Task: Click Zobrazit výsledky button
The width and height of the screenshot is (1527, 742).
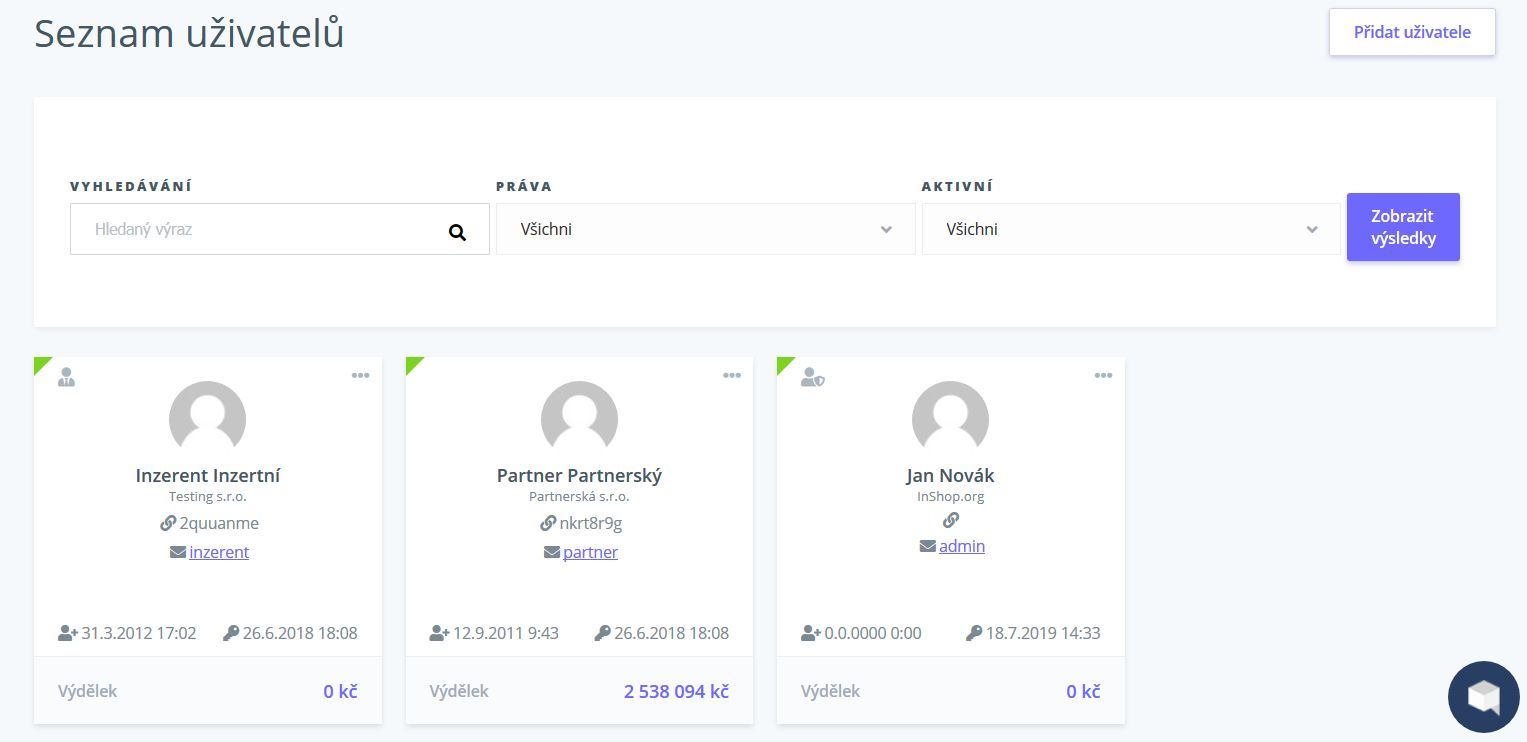Action: pos(1403,227)
